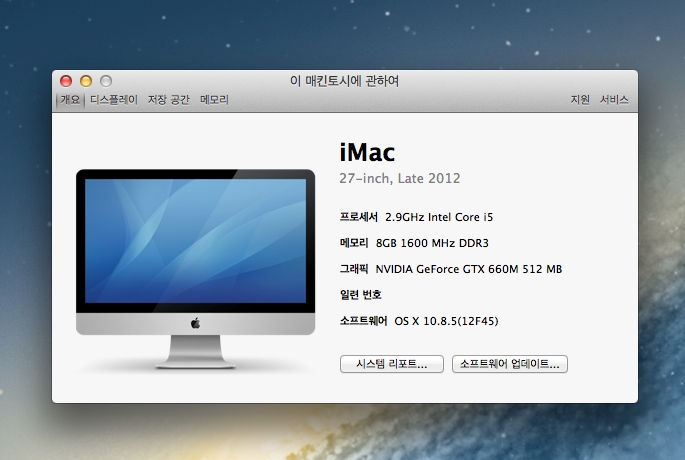Click the 일련 번호 label
This screenshot has width=685, height=460.
point(360,295)
